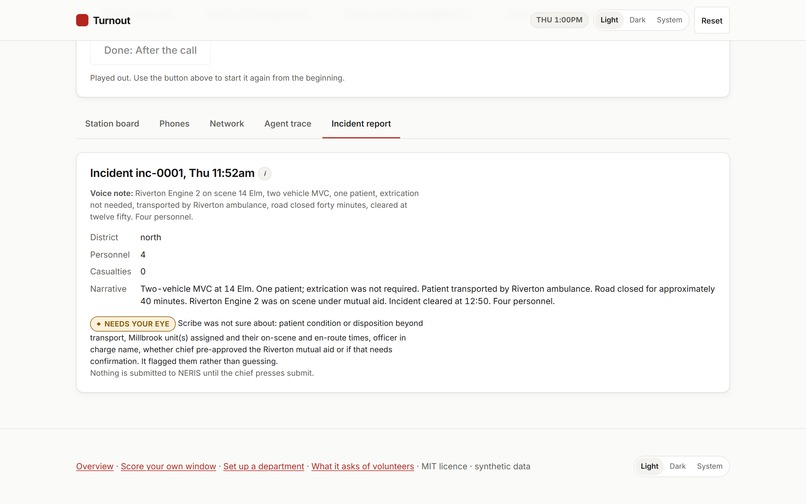Viewport: 806px width, 504px height.
Task: Click the MIT licence footer text
Action: [x=444, y=466]
